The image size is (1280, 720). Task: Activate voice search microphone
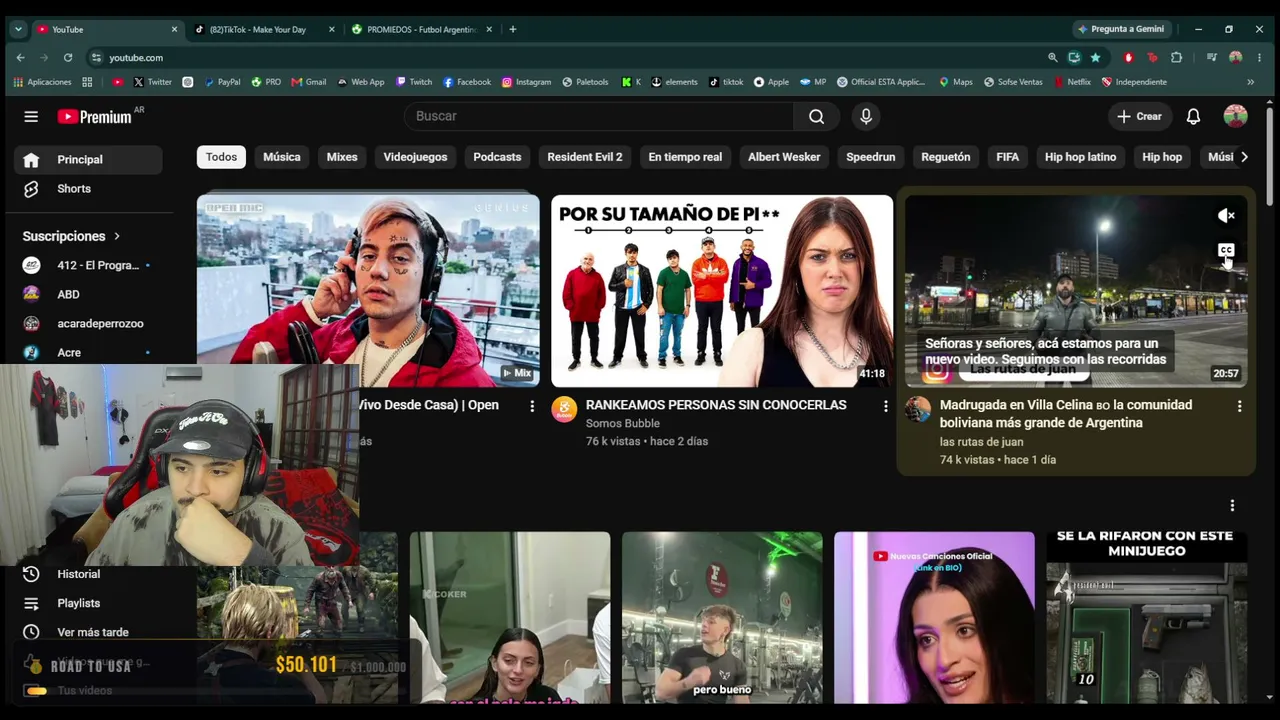click(x=866, y=116)
